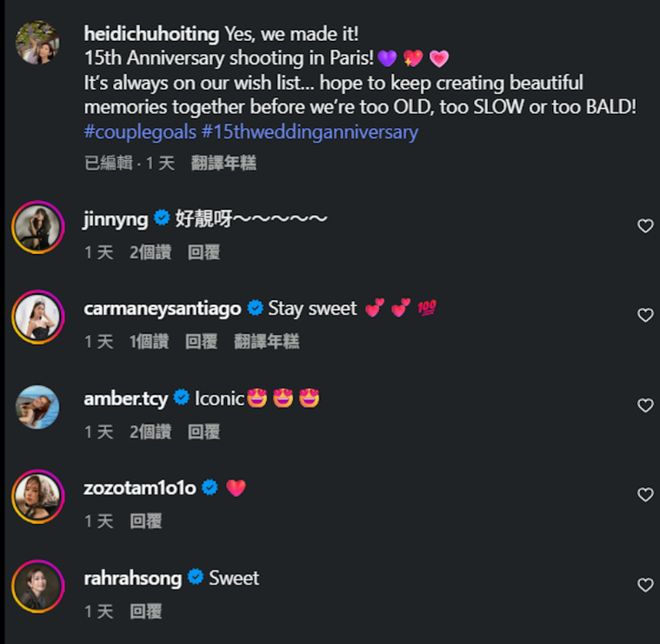Open zozotam1o1o's profile avatar
Screen dimensions: 660x644
pos(38,496)
